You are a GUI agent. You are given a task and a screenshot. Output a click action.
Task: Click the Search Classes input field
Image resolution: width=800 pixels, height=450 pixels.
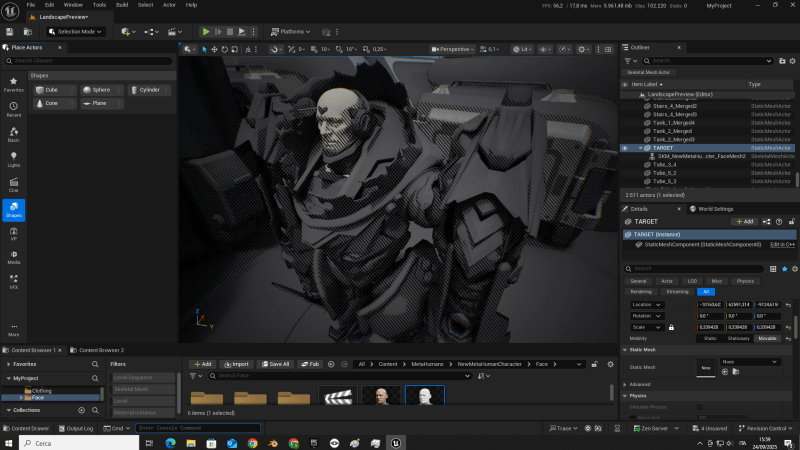(x=90, y=60)
